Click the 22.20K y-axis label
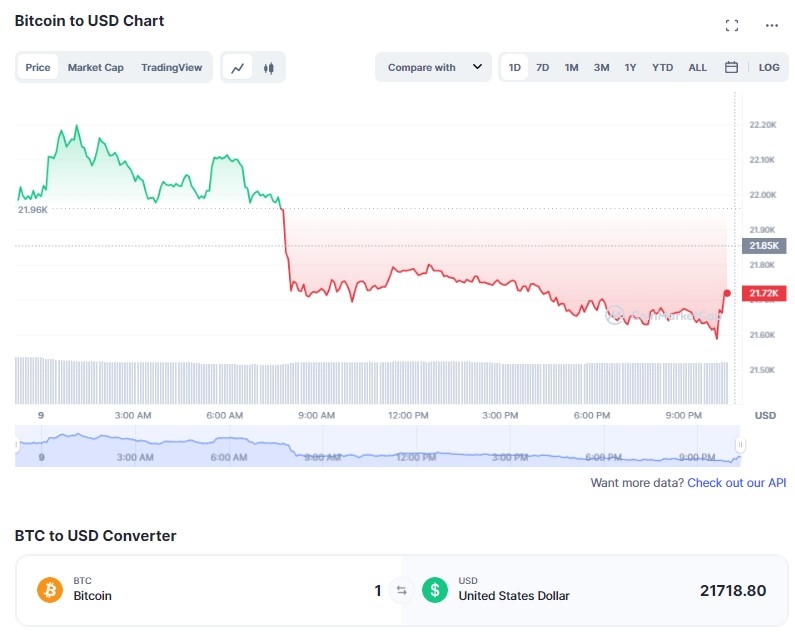 [763, 125]
